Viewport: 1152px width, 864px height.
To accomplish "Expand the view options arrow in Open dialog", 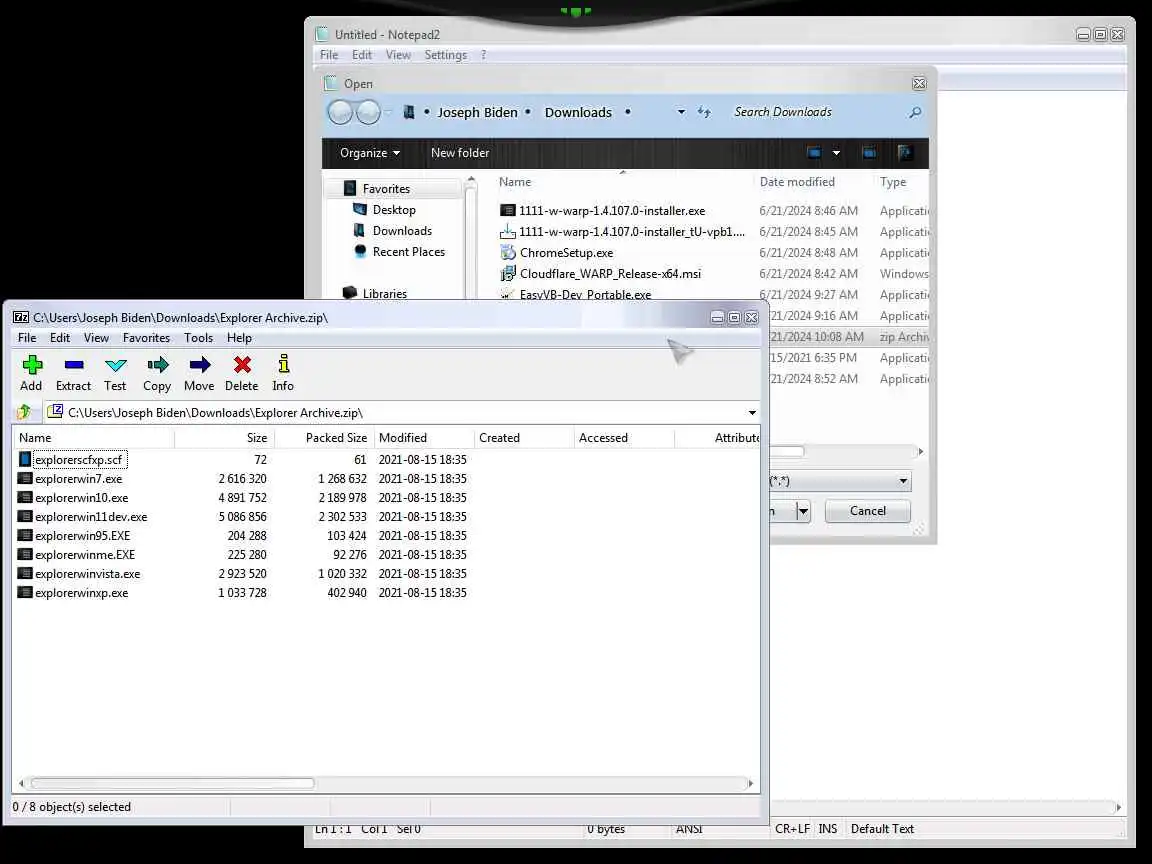I will [x=836, y=153].
